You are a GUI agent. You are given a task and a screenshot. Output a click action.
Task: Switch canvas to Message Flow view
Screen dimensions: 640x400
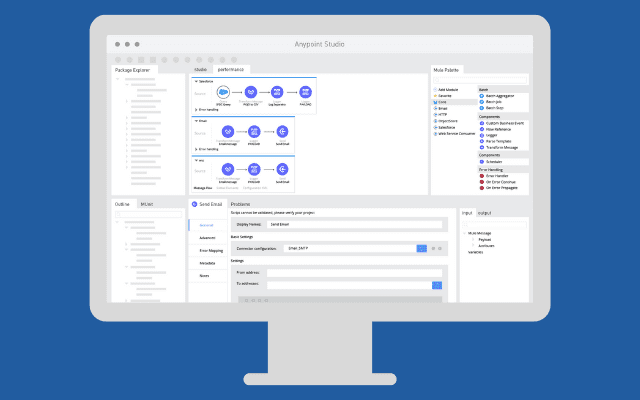tap(203, 188)
